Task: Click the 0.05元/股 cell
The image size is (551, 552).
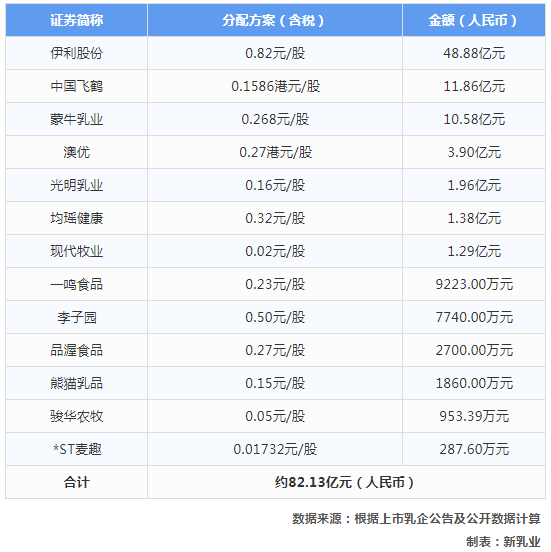Action: click(x=275, y=416)
